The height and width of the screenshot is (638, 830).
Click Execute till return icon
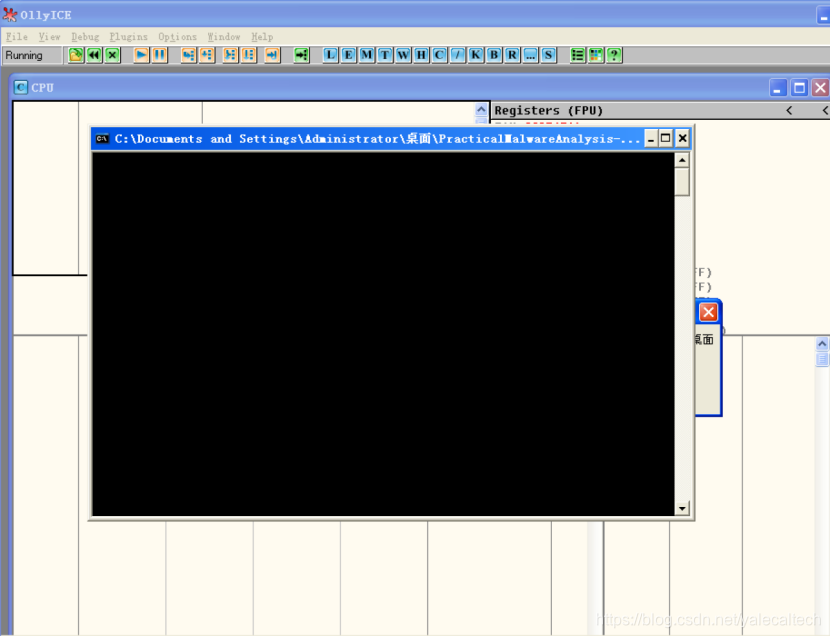tap(272, 55)
